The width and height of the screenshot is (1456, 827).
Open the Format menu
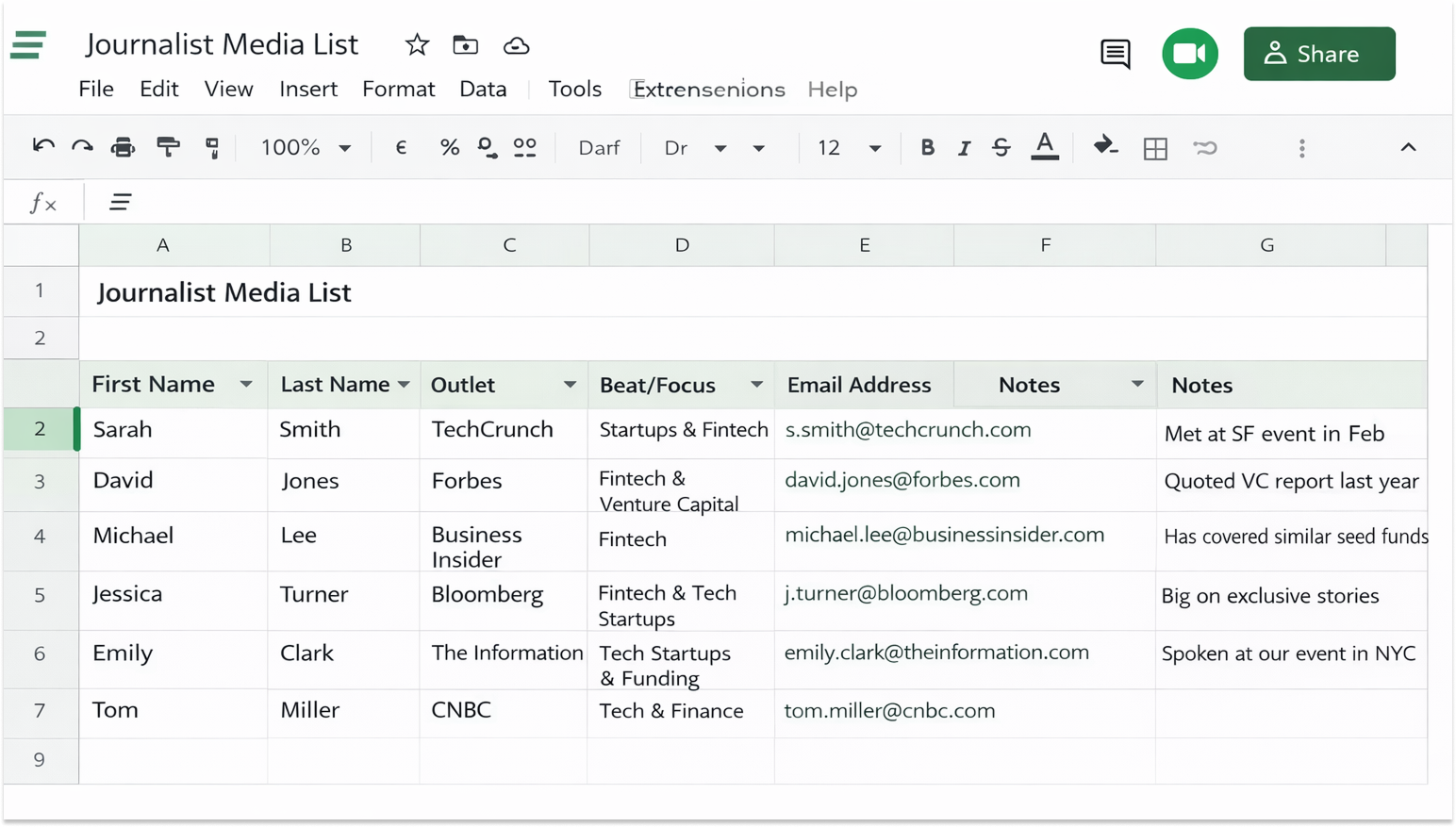pos(398,89)
